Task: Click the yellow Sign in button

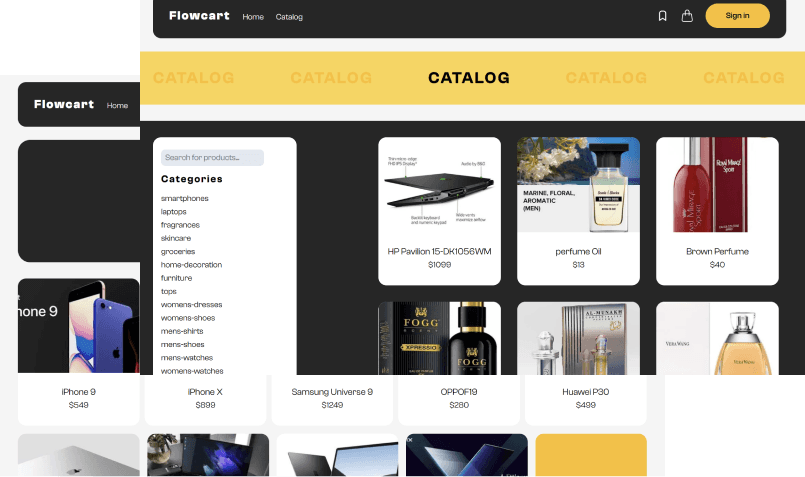Action: [737, 16]
